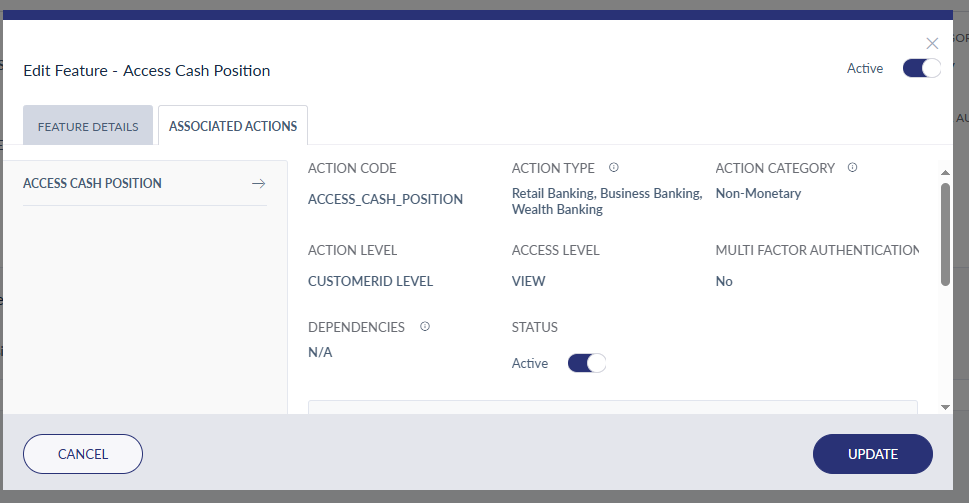969x503 pixels.
Task: Open the Action Type info icon
Action: (x=614, y=167)
